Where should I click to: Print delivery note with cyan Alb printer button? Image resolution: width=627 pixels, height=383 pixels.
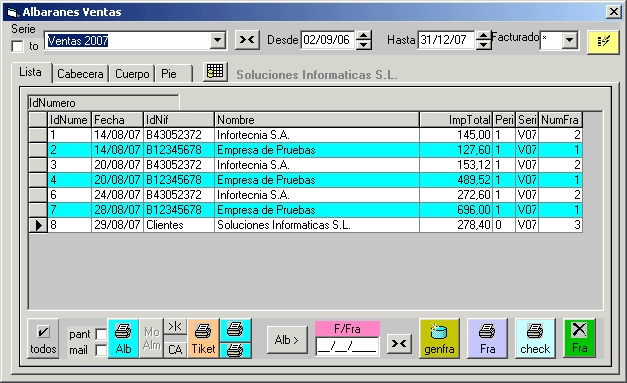[123, 338]
